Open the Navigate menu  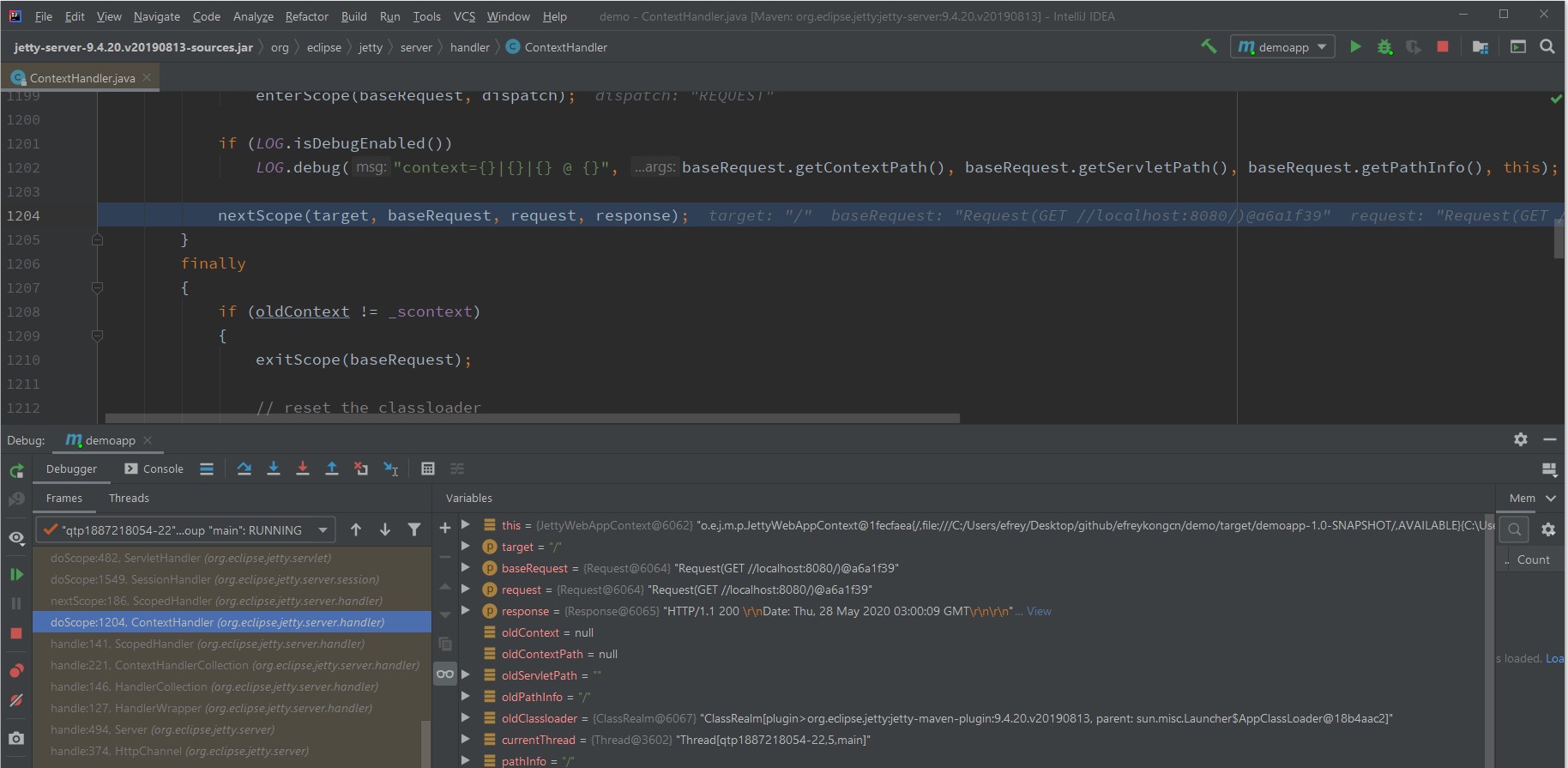pos(157,16)
